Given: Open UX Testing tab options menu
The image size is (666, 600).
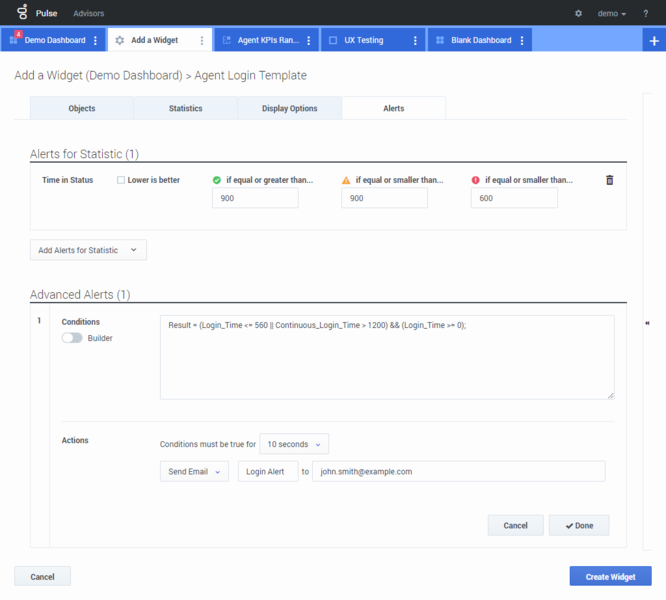Looking at the screenshot, I should [x=415, y=41].
